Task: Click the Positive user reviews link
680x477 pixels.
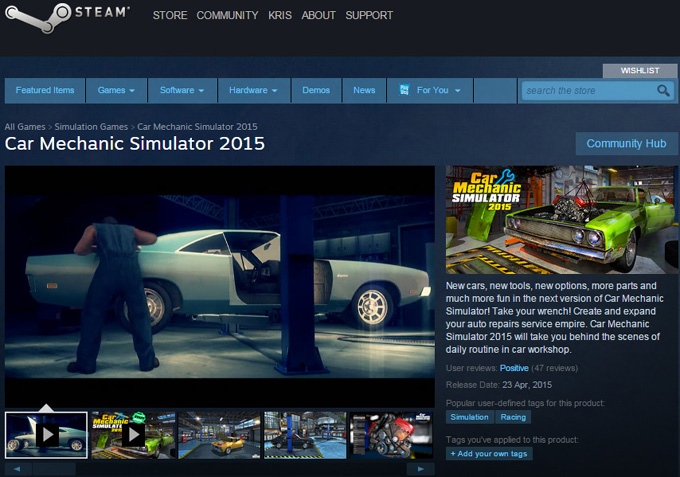Action: click(x=514, y=368)
